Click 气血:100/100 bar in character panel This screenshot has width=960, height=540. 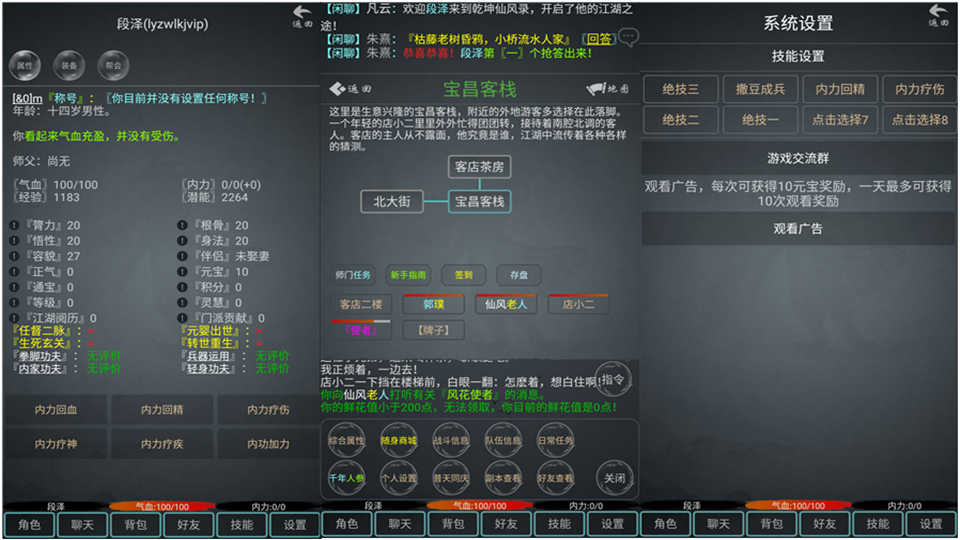click(162, 506)
